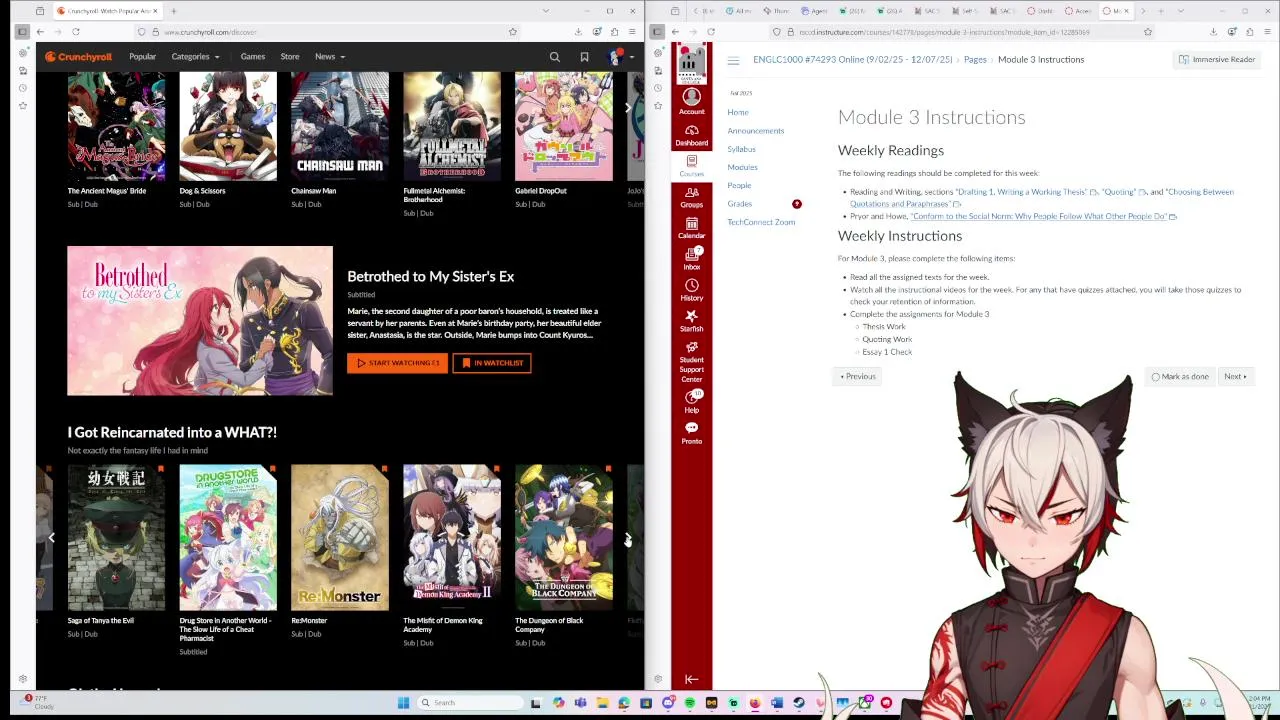Screen dimensions: 1280x720
Task: Toggle sidebar in the Canvas browser window
Action: (657, 32)
